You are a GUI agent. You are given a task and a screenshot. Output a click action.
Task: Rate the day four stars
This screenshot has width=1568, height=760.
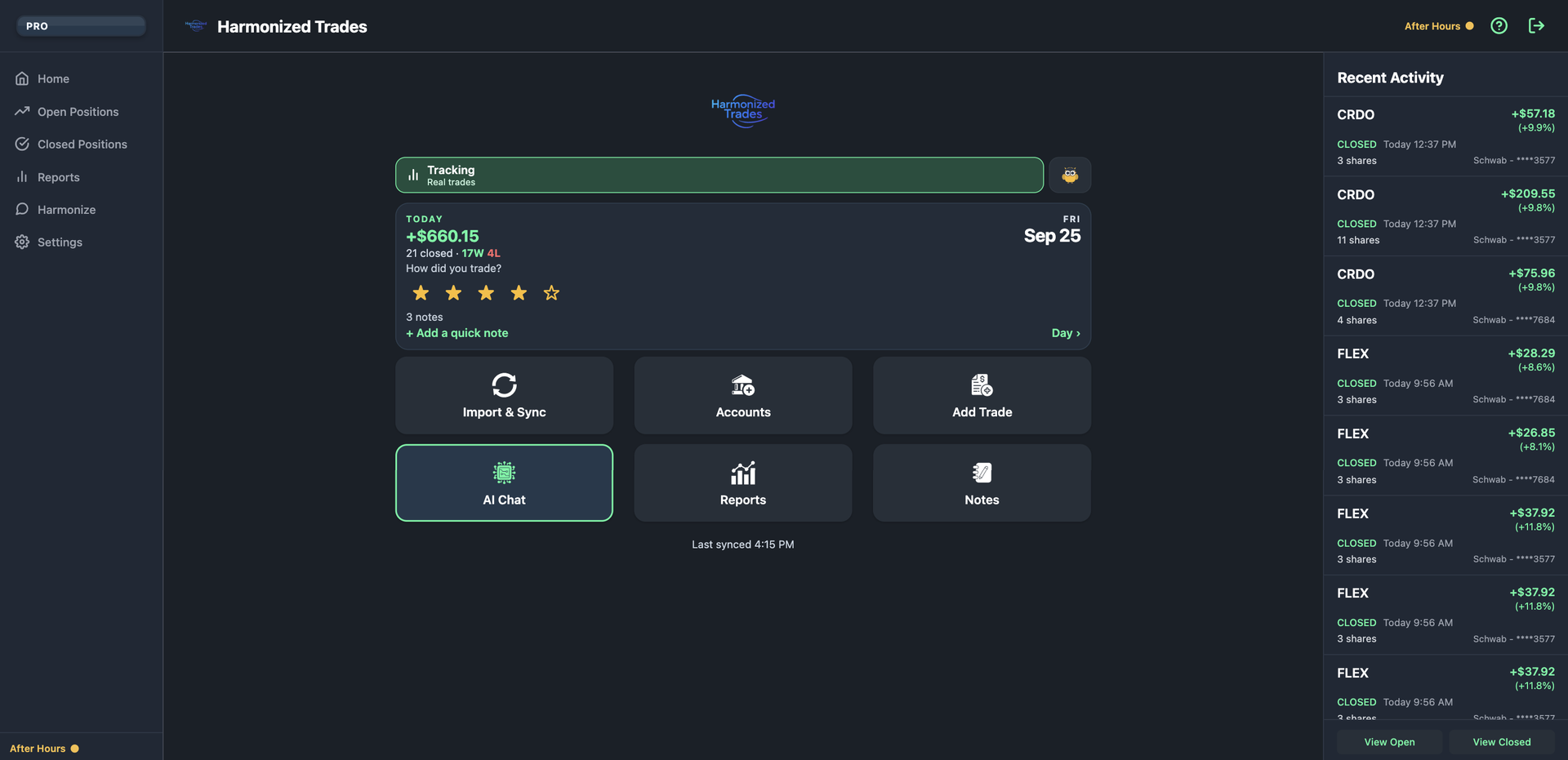click(x=519, y=292)
